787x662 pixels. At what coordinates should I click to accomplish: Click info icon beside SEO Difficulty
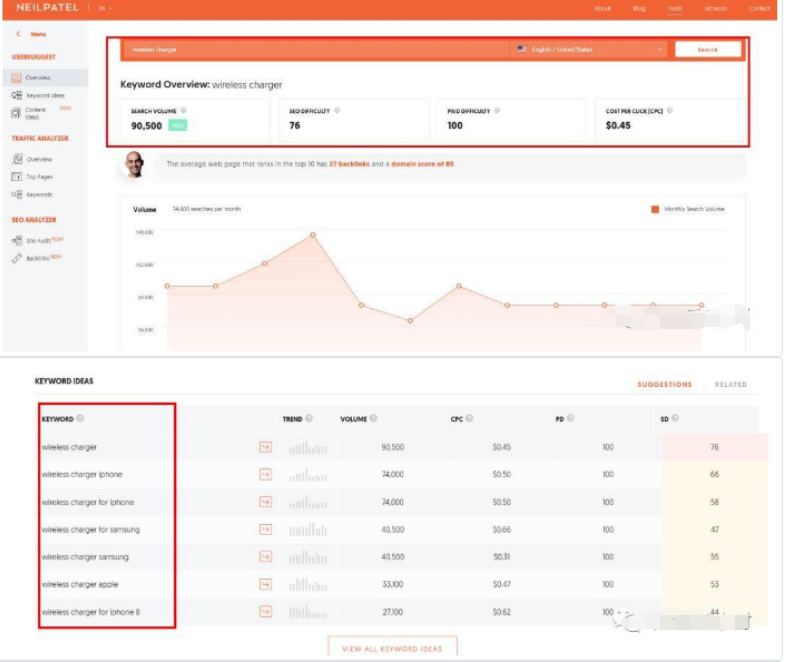[x=337, y=110]
